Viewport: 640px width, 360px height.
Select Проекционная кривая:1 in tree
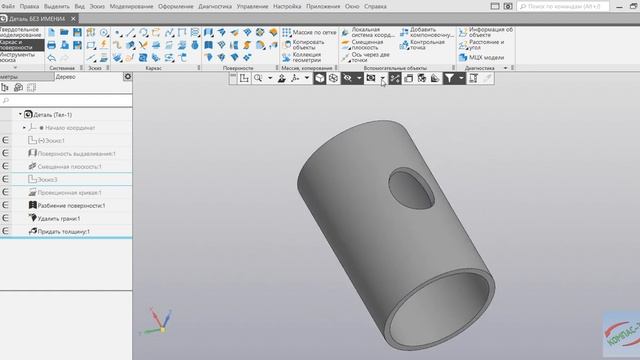pos(65,193)
